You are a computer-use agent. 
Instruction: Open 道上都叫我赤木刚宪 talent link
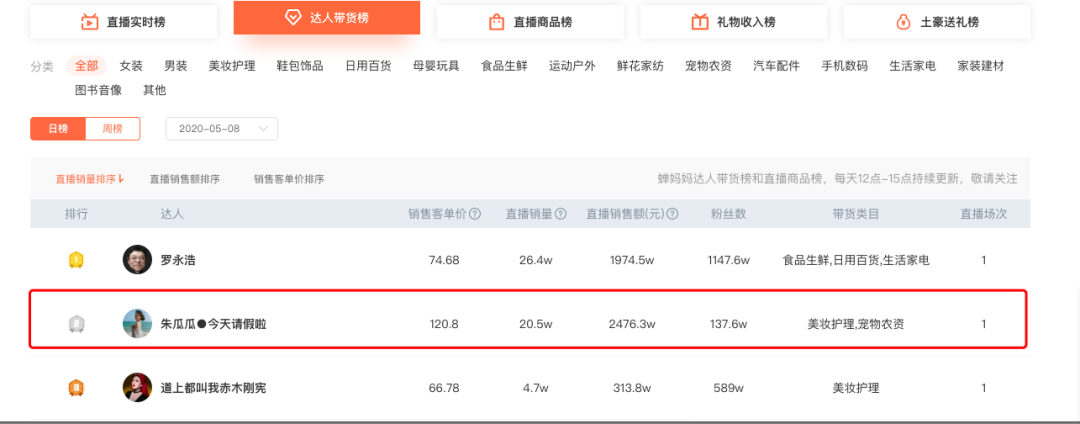213,388
